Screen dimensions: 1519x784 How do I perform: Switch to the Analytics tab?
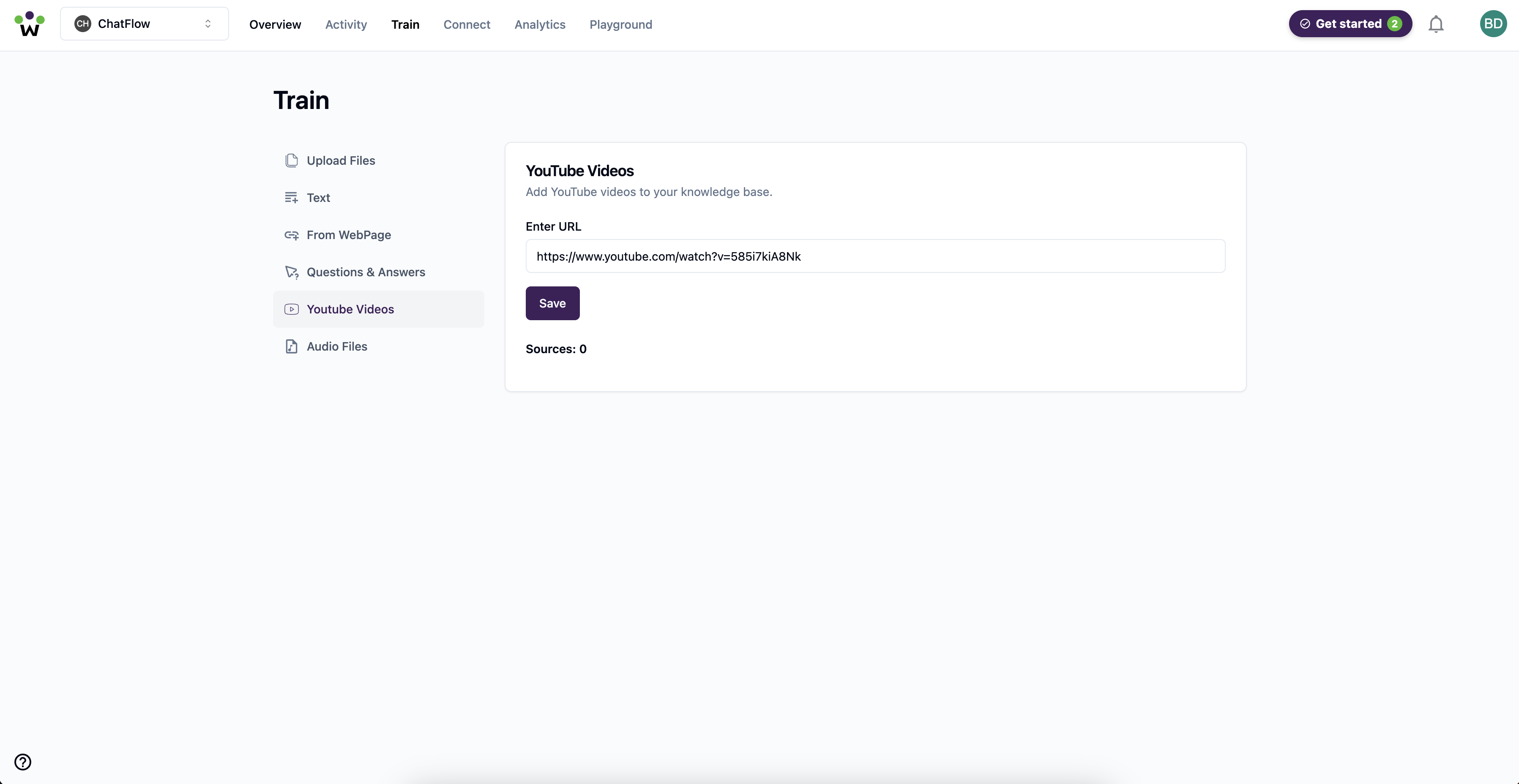point(540,24)
